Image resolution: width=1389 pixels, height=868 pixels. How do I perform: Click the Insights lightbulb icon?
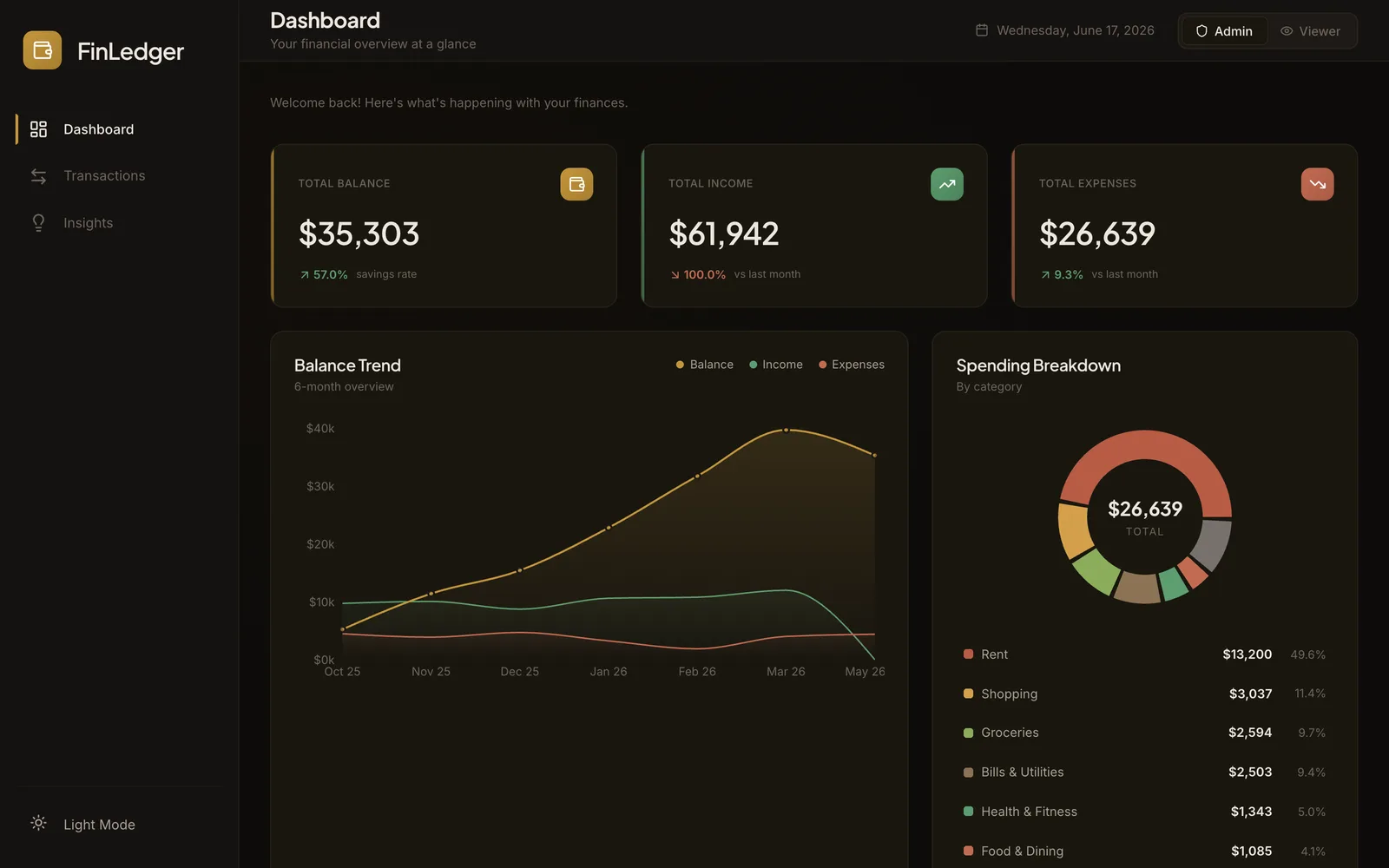point(38,223)
